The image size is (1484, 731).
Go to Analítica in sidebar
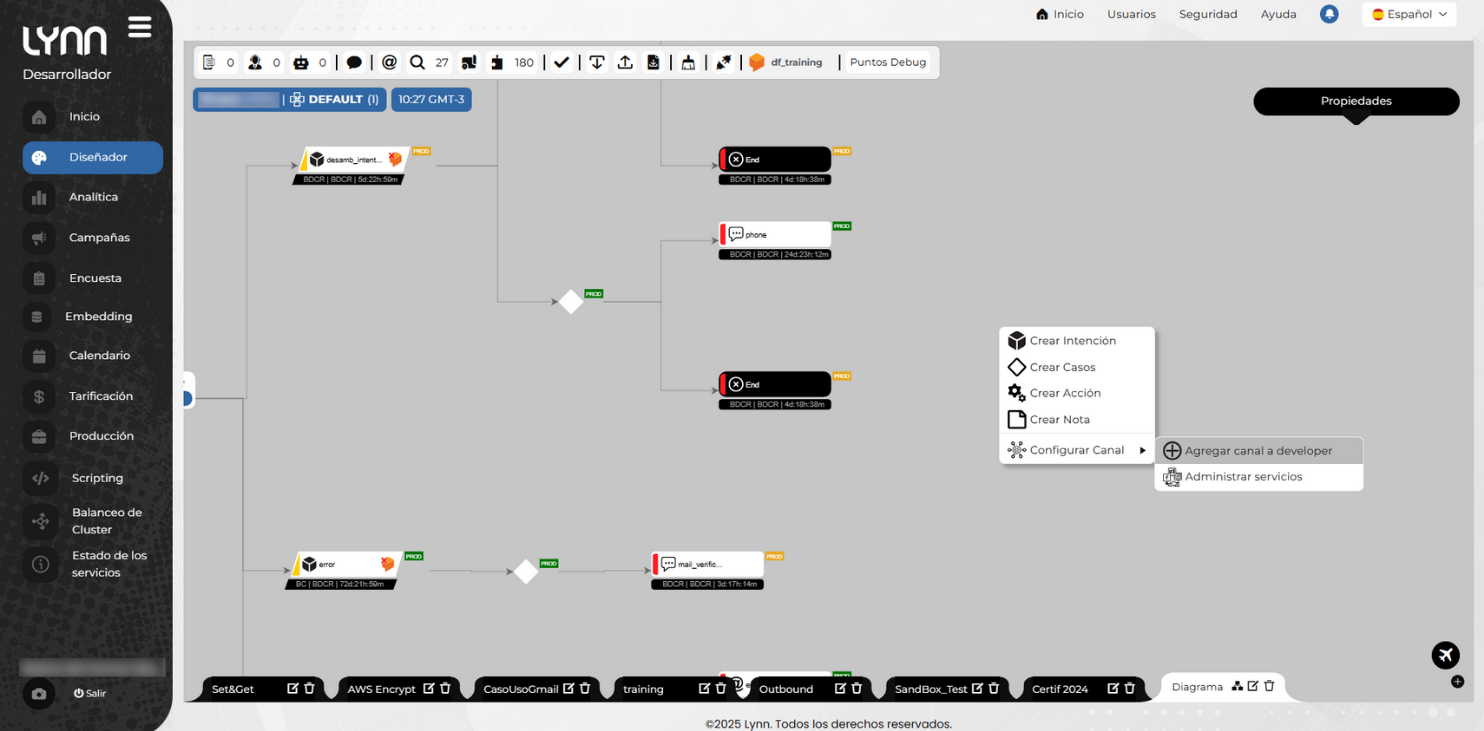click(x=93, y=197)
